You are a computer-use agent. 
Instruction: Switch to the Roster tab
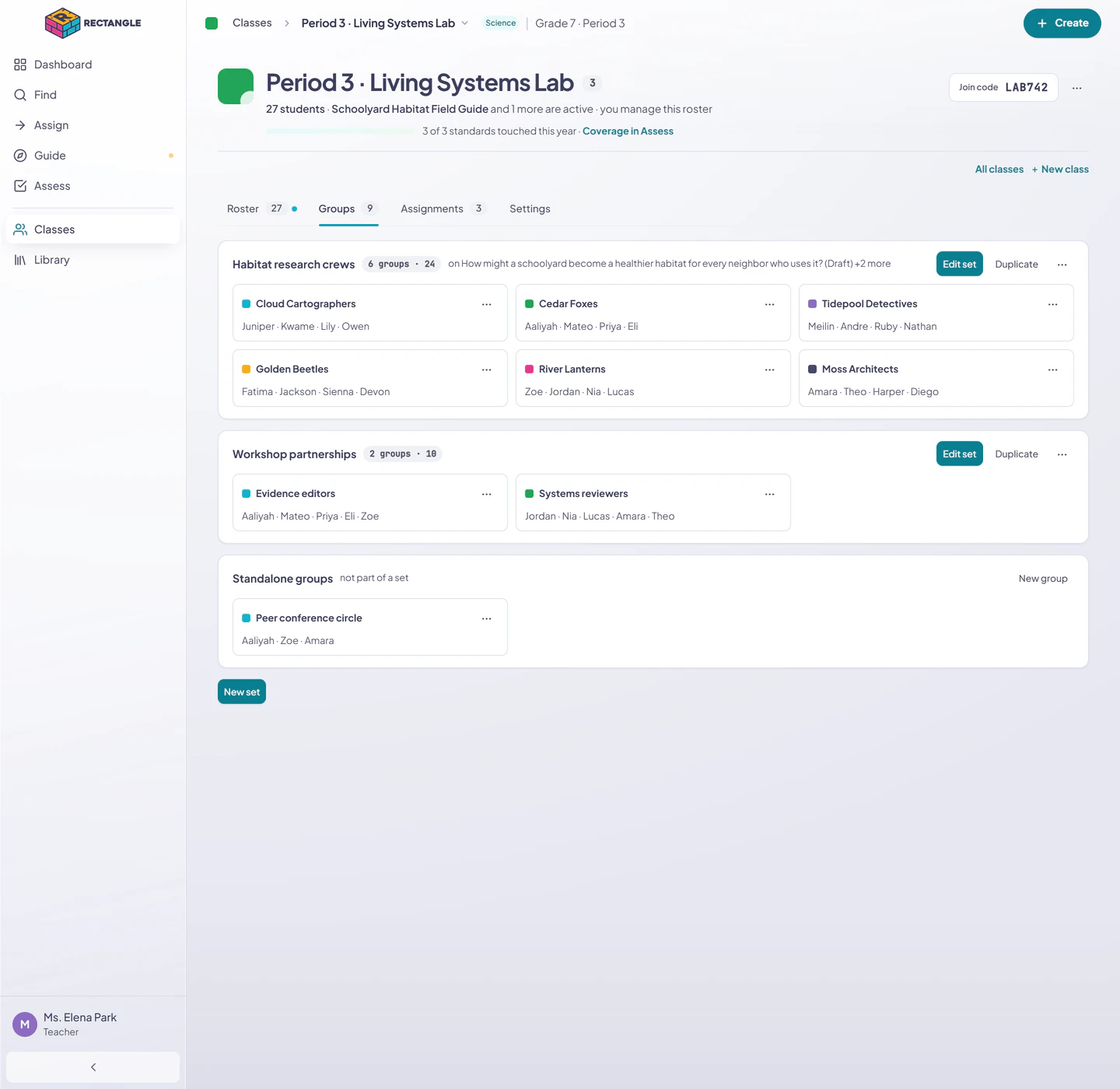[262, 208]
